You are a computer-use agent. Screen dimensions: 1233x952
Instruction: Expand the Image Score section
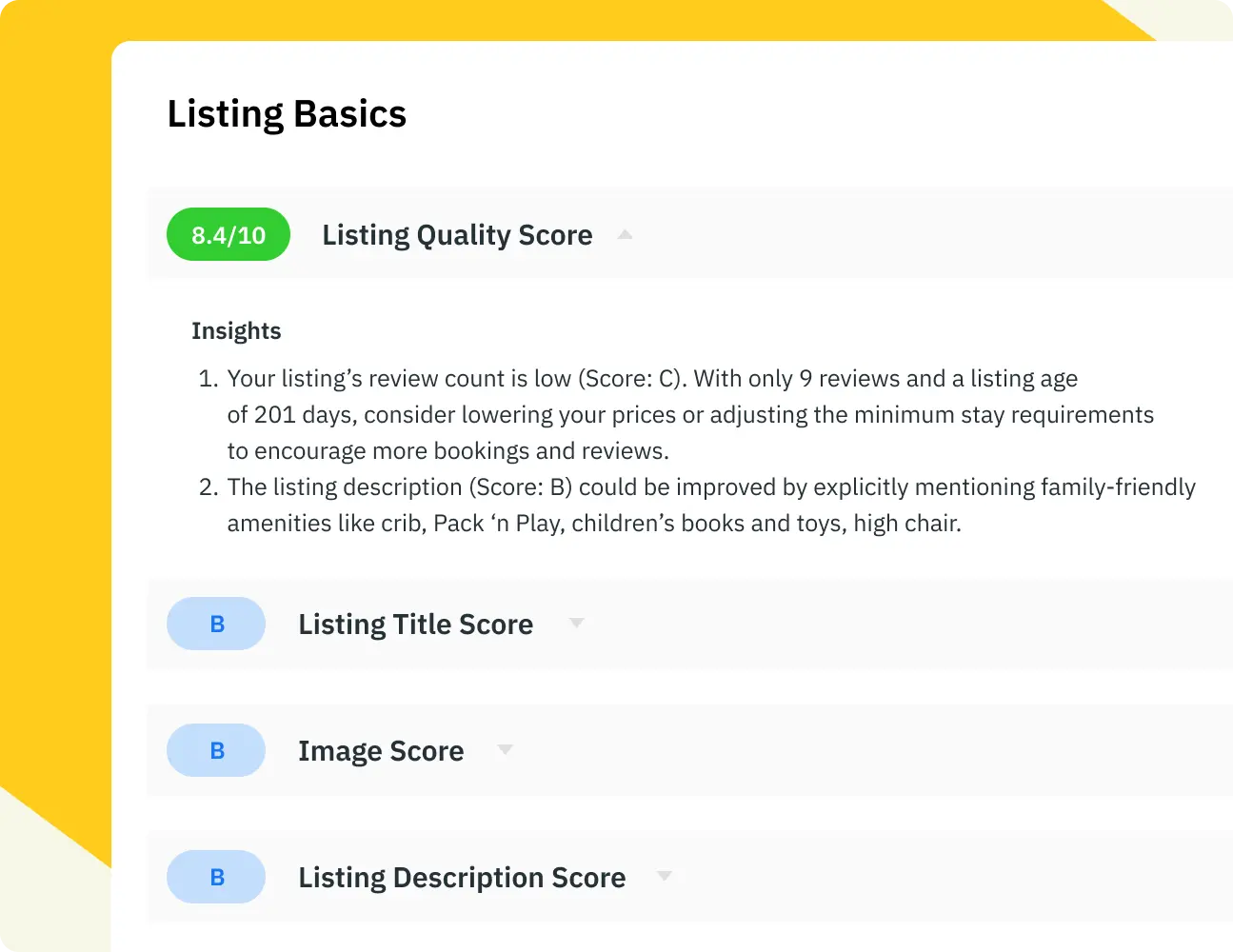click(x=506, y=749)
